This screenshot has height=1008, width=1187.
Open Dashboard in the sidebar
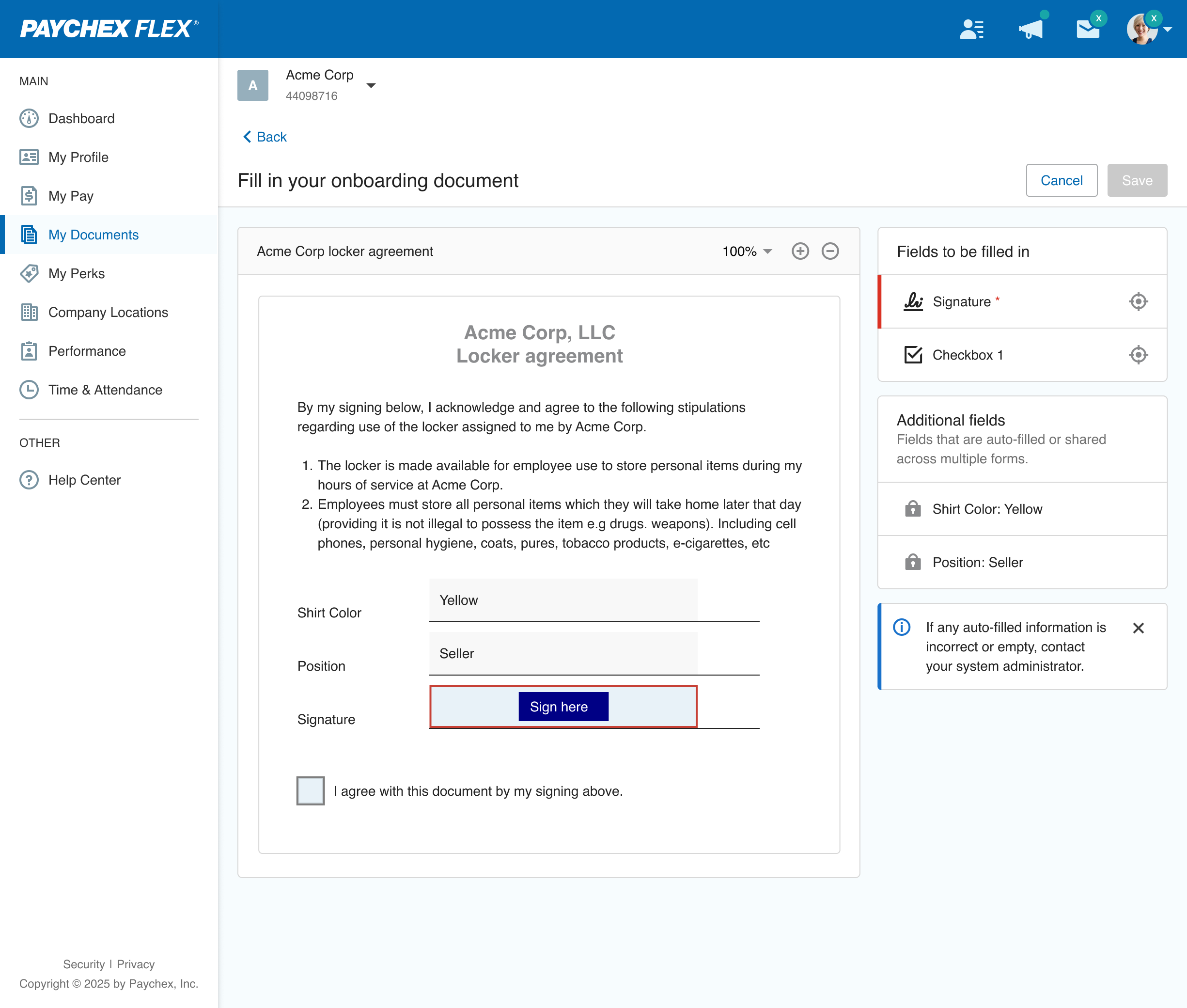coord(109,118)
